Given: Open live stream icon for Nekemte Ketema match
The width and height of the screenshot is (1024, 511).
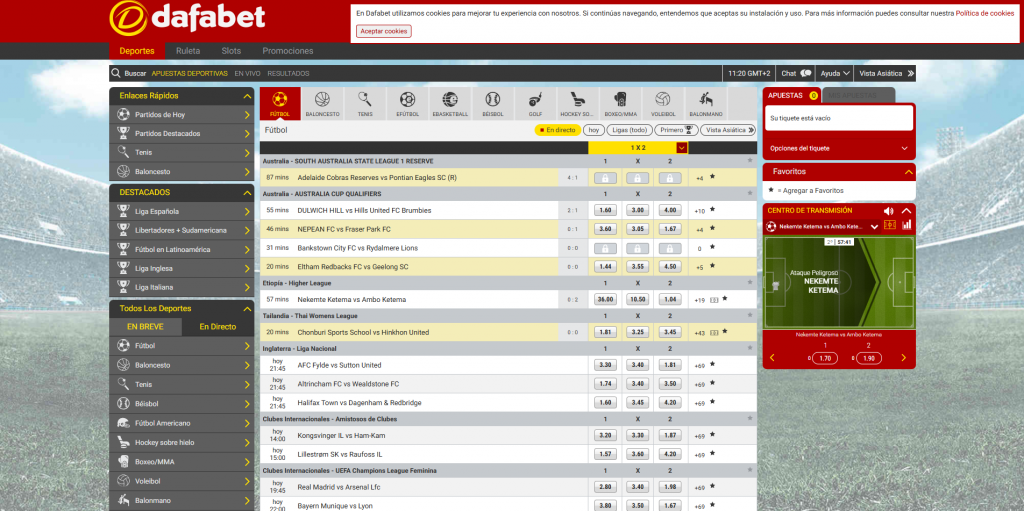Looking at the screenshot, I should pyautogui.click(x=714, y=300).
